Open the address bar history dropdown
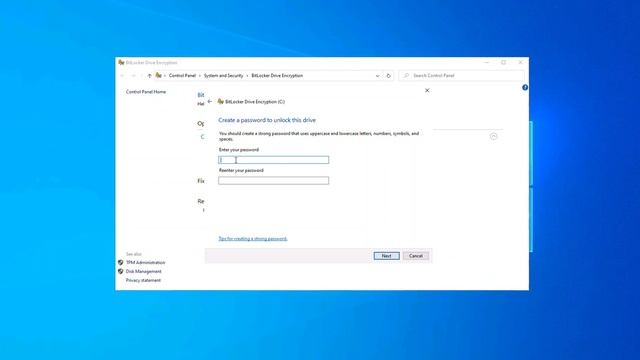This screenshot has width=640, height=360. point(377,76)
